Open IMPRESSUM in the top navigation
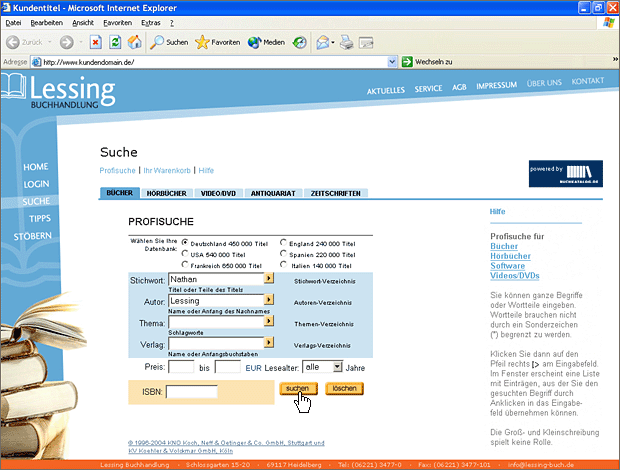 (x=497, y=85)
